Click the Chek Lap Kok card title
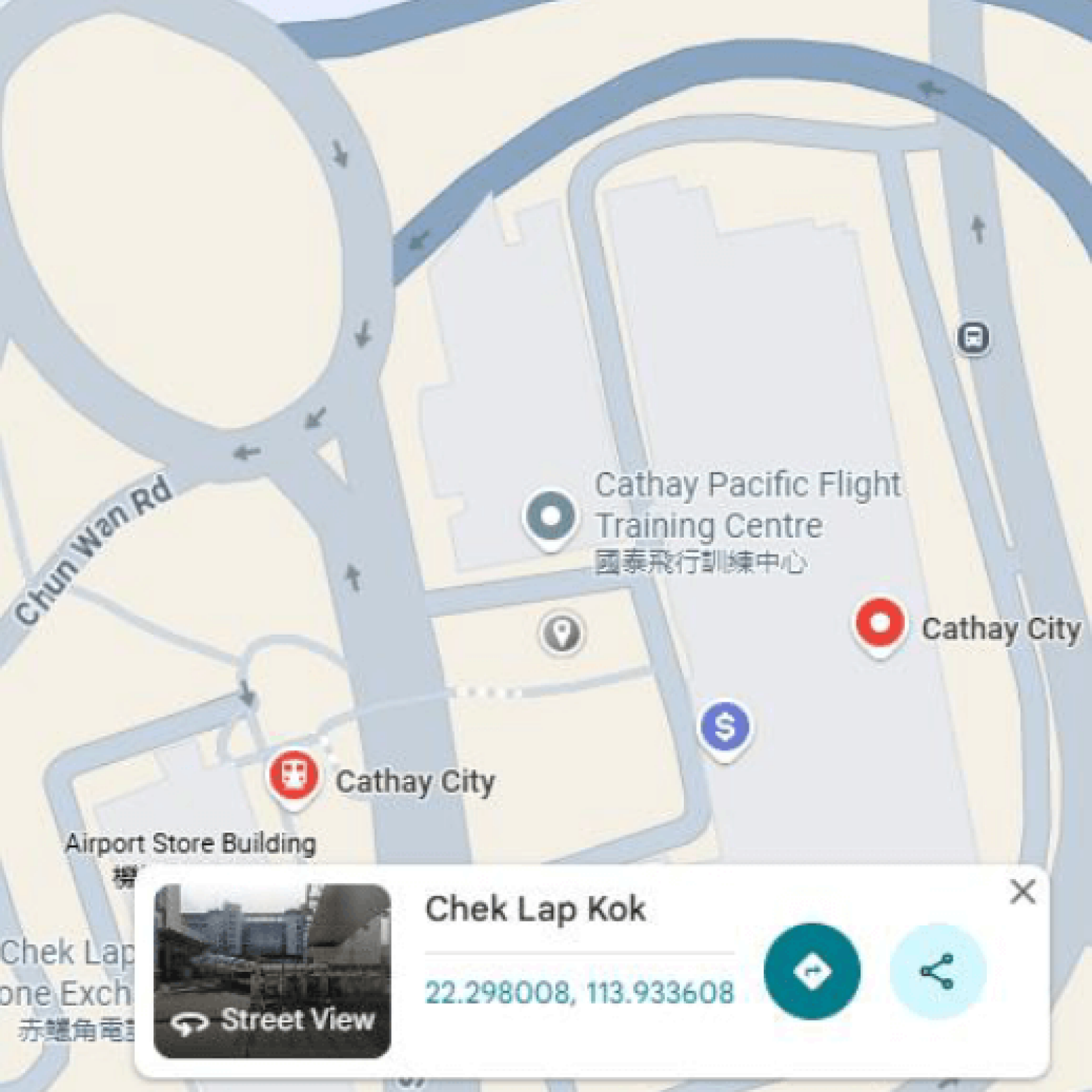This screenshot has width=1092, height=1092. pos(535,909)
